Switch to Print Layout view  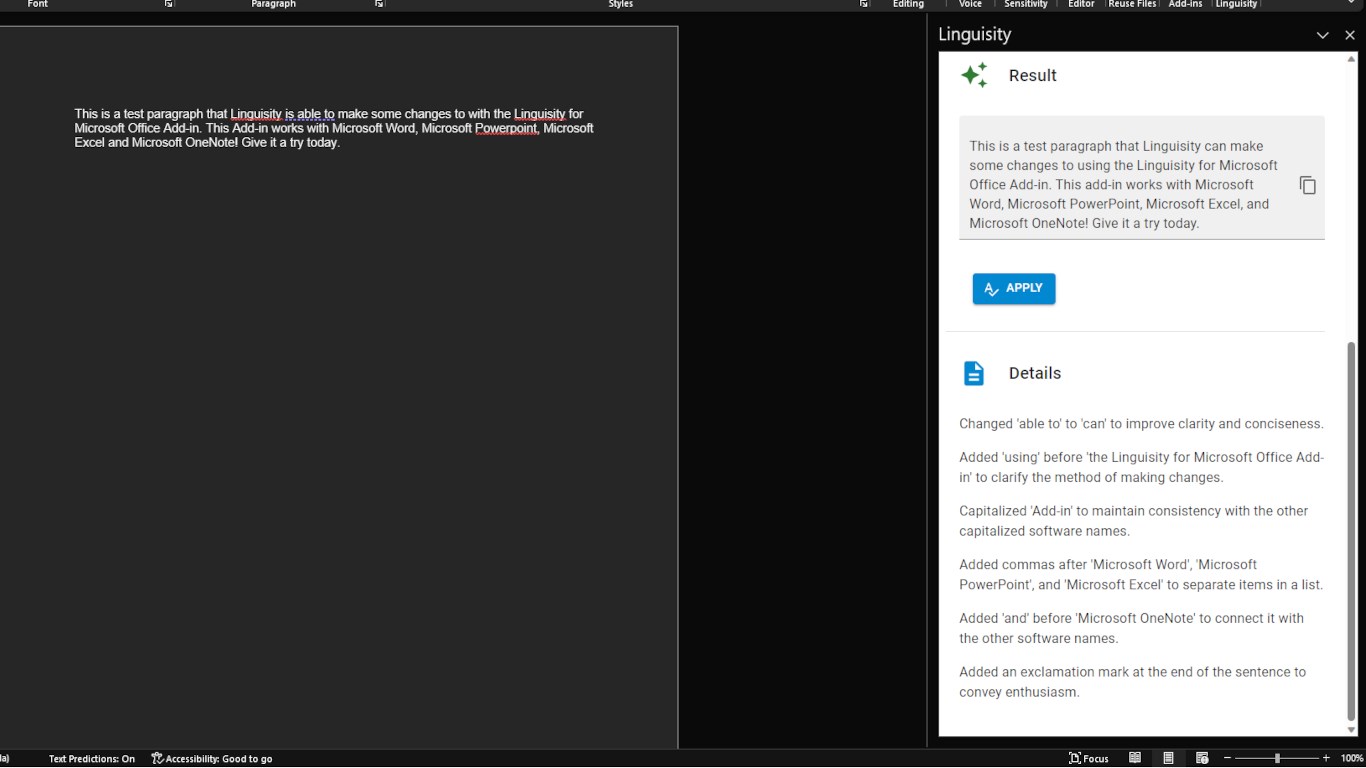1168,758
